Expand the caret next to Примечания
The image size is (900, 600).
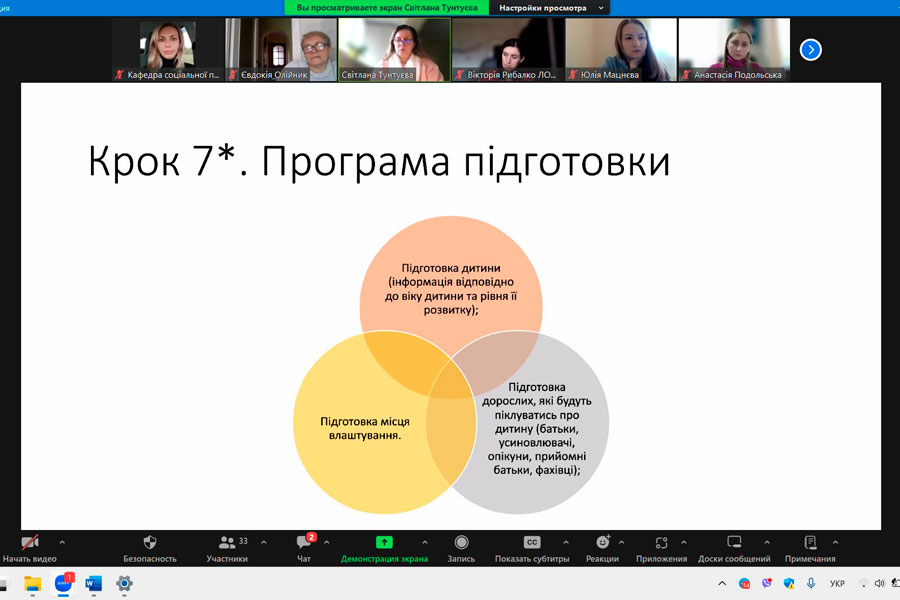click(836, 542)
